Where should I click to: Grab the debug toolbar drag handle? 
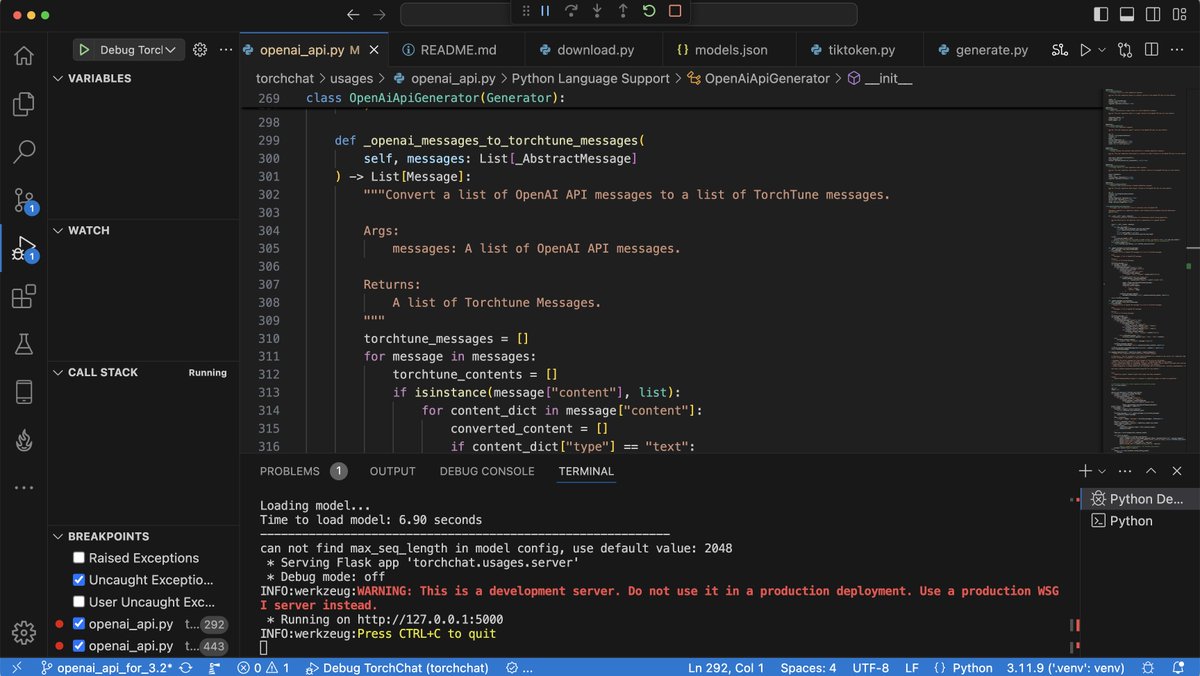pyautogui.click(x=526, y=11)
